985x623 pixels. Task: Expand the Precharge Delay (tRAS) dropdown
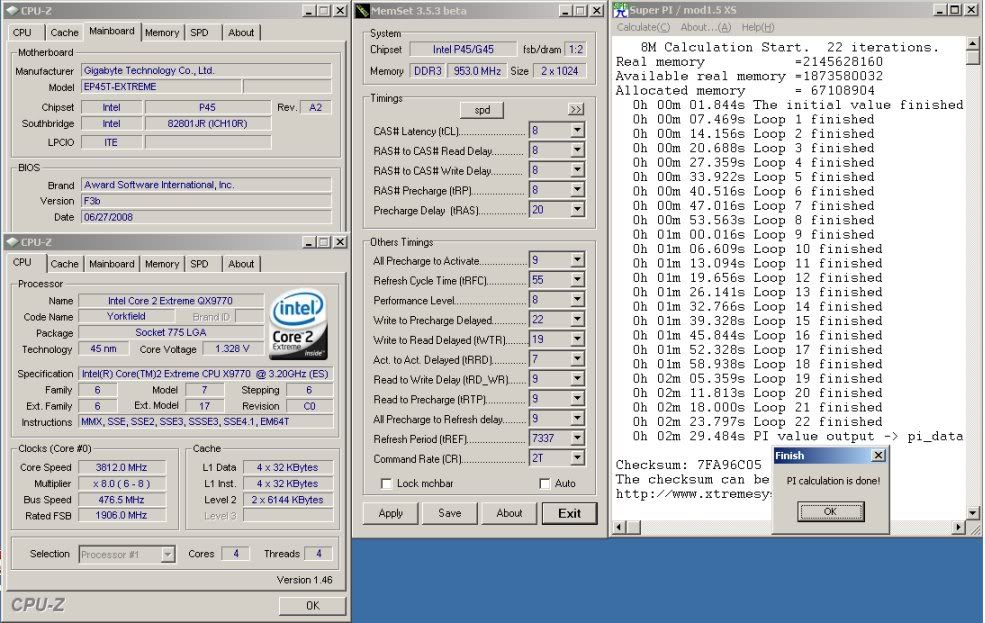[577, 210]
